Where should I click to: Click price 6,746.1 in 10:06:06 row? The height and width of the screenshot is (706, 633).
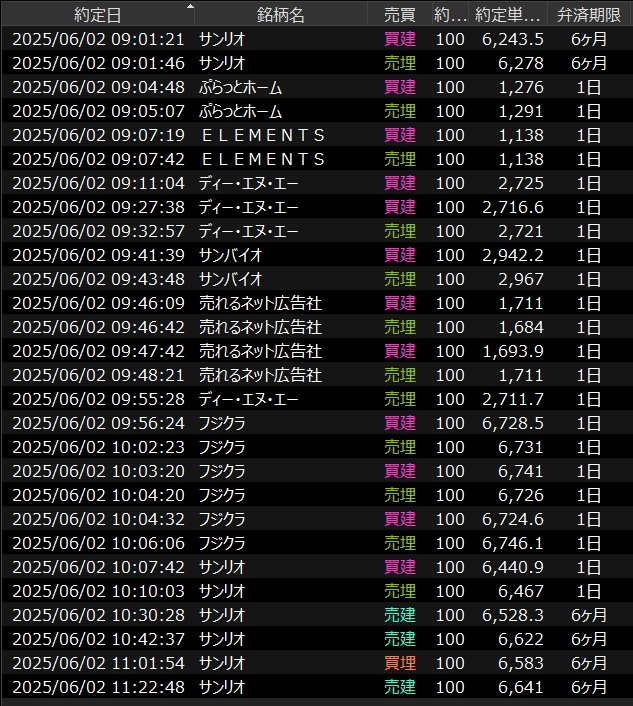point(513,543)
